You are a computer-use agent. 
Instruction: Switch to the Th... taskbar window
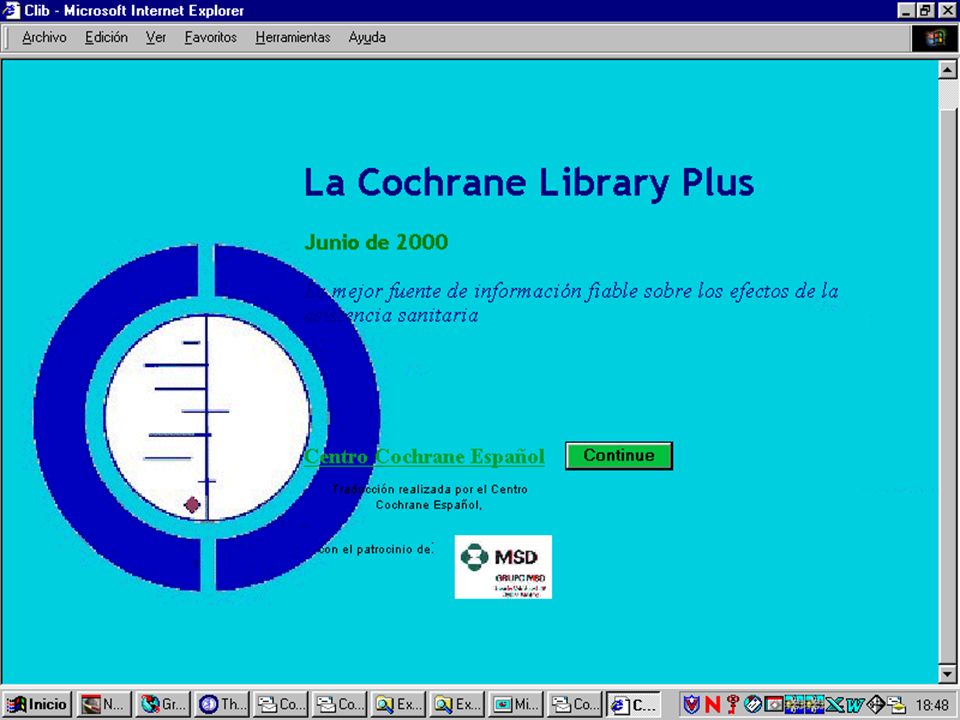coord(222,704)
